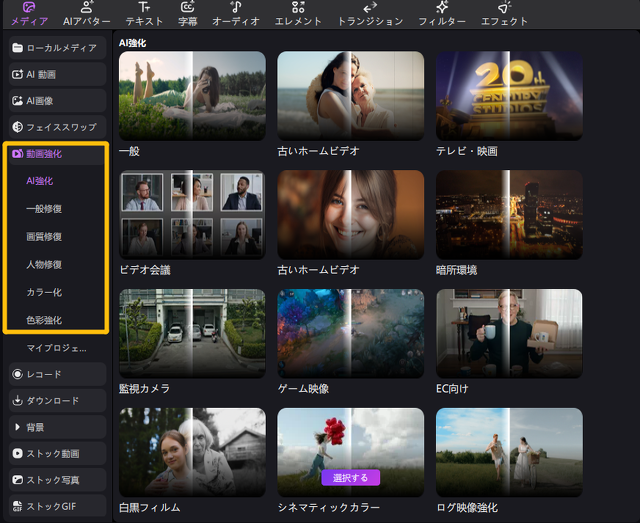
Task: Select 人物修復 submenu item
Action: point(44,265)
